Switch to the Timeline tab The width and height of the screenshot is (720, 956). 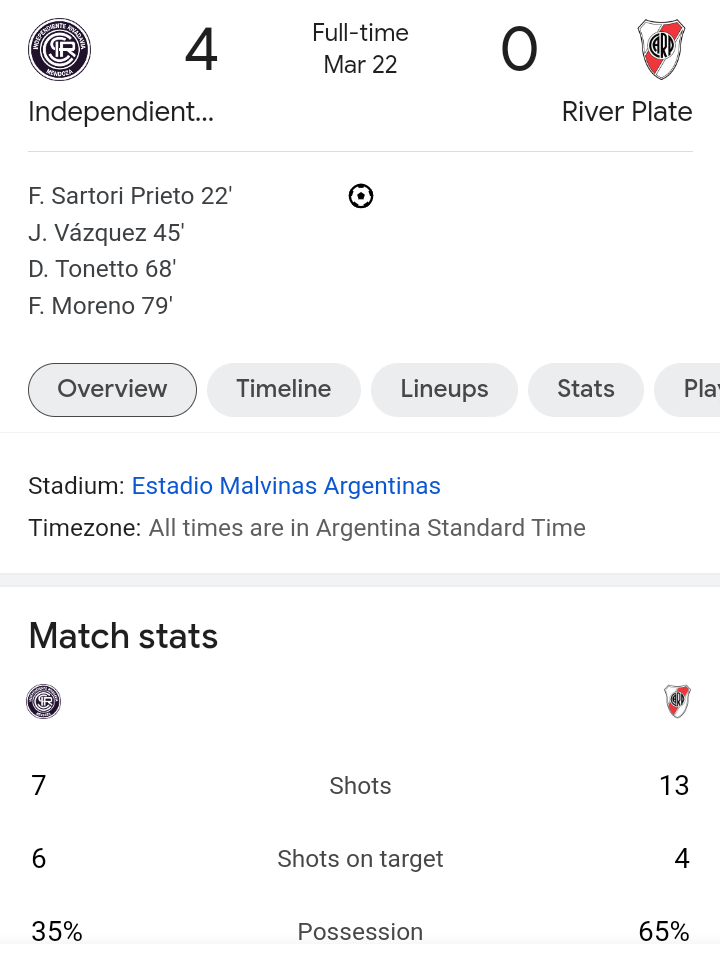coord(283,389)
